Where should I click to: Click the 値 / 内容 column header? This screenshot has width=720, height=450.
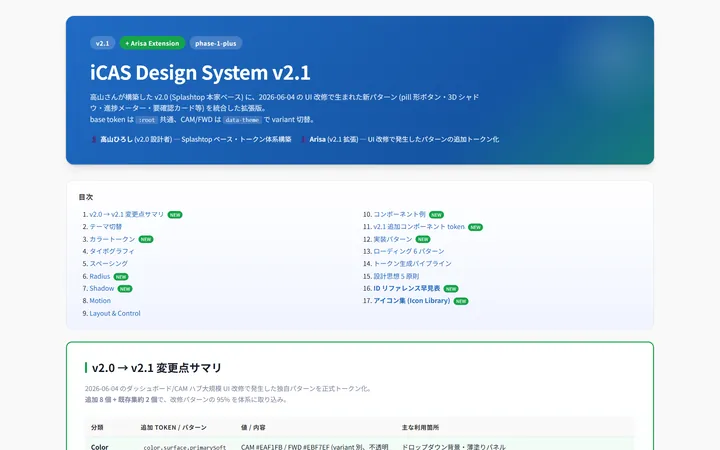tap(253, 428)
